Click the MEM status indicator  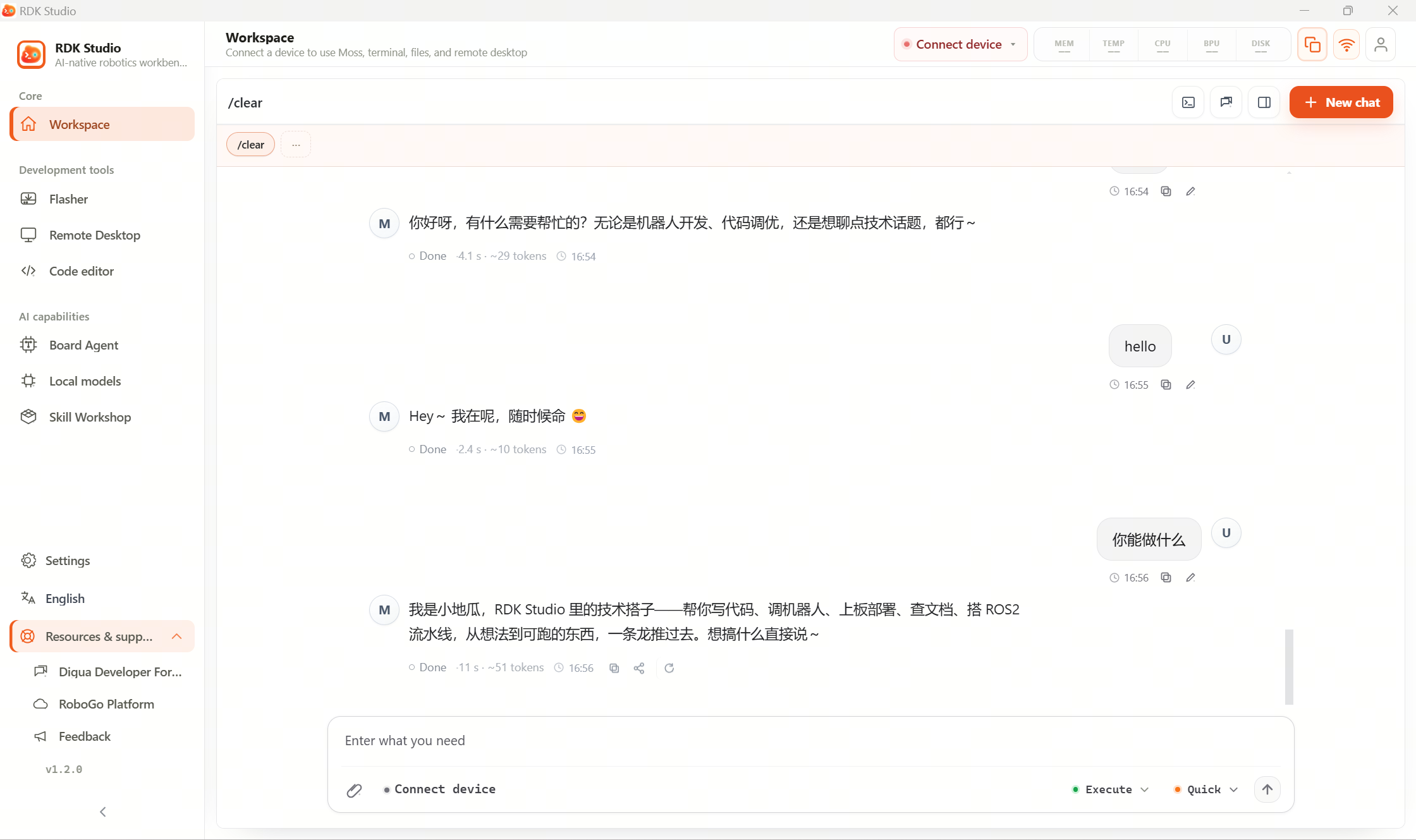coord(1065,44)
